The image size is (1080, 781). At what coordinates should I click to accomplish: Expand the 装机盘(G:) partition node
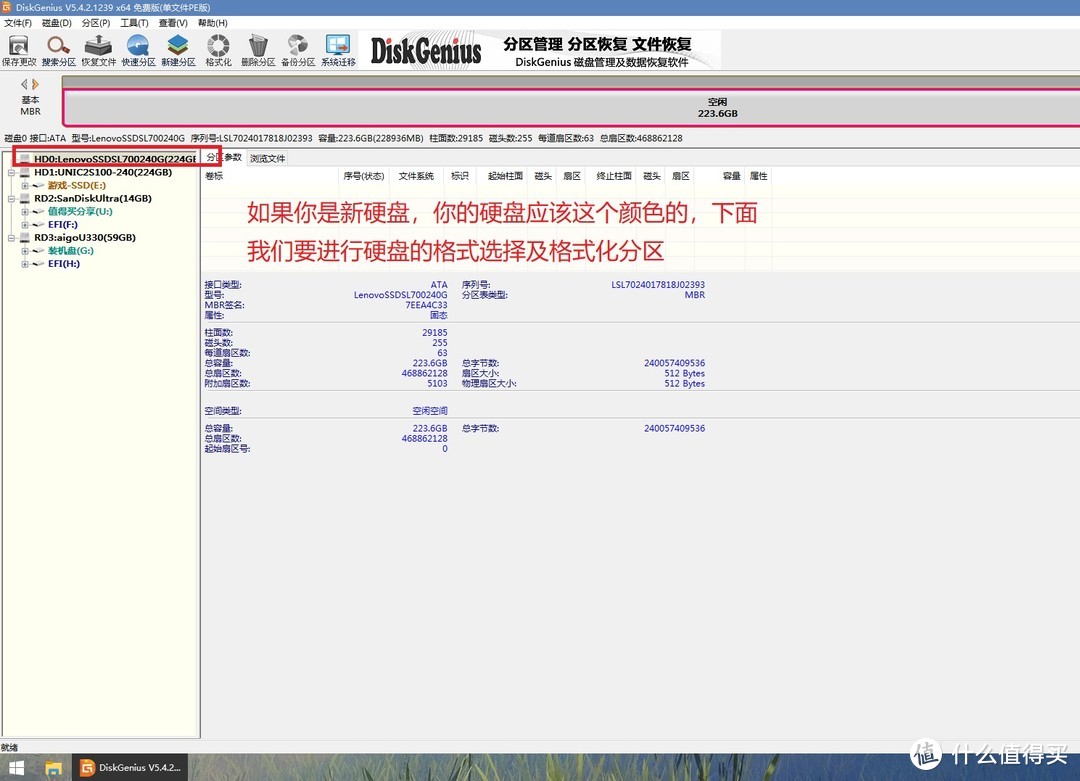25,251
